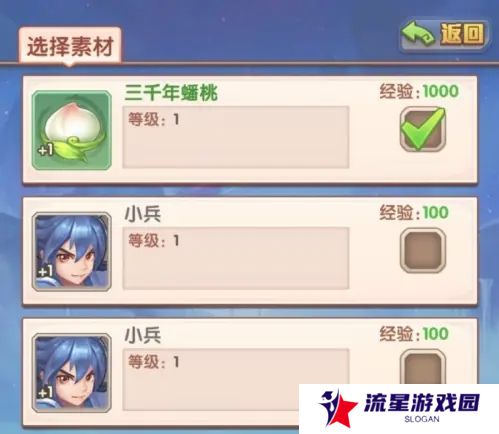Click the 返回 back button text
499x434 pixels.
pyautogui.click(x=462, y=34)
